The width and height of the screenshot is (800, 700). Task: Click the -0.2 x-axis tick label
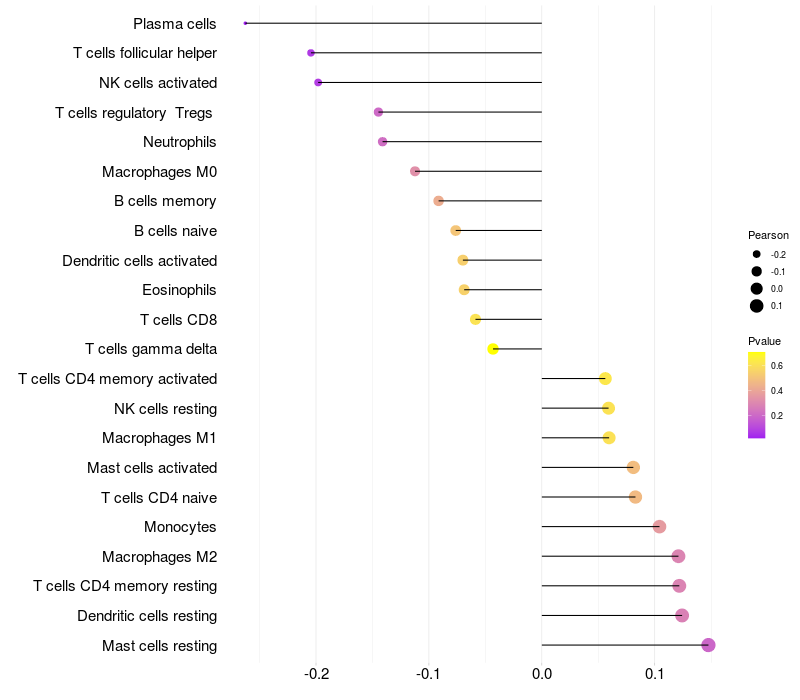[x=316, y=674]
